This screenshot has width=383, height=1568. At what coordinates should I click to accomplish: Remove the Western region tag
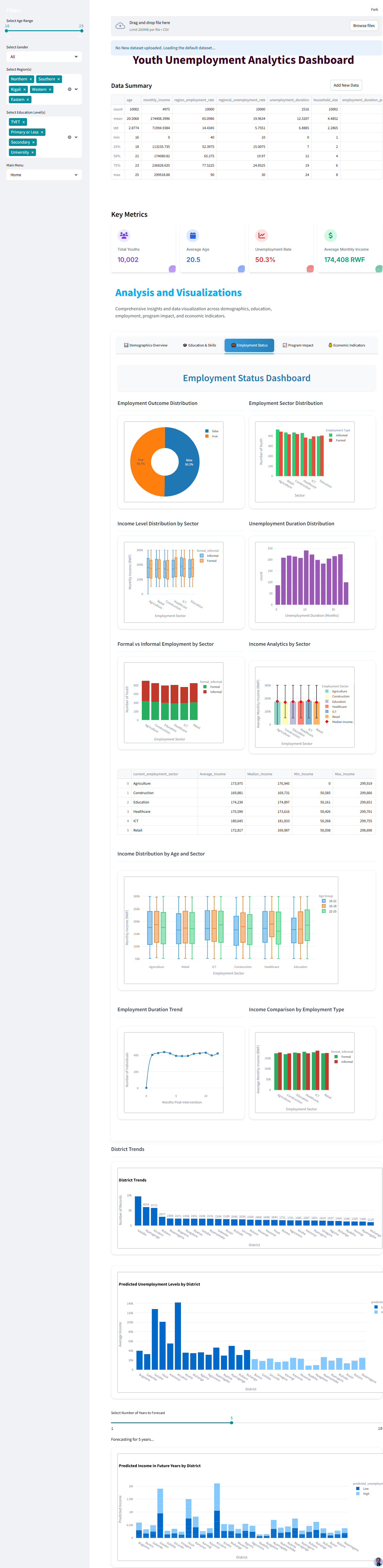[50, 90]
